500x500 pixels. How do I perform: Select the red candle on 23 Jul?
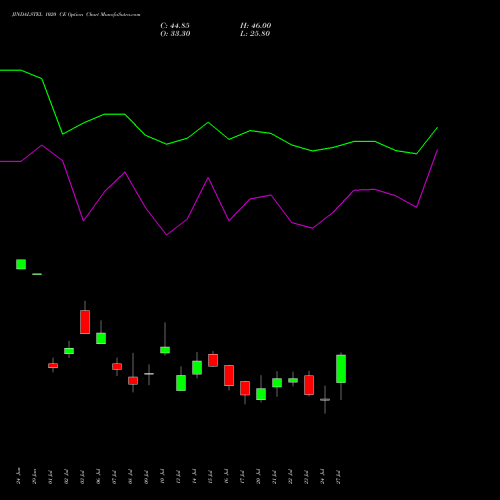pos(309,385)
